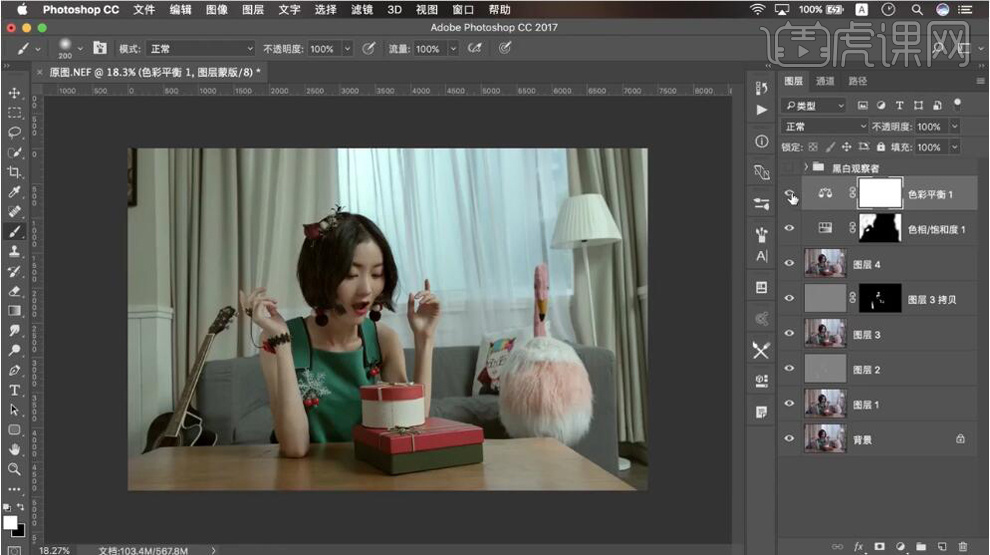The image size is (990, 555).
Task: Toggle visibility of 图层 4
Action: click(790, 264)
